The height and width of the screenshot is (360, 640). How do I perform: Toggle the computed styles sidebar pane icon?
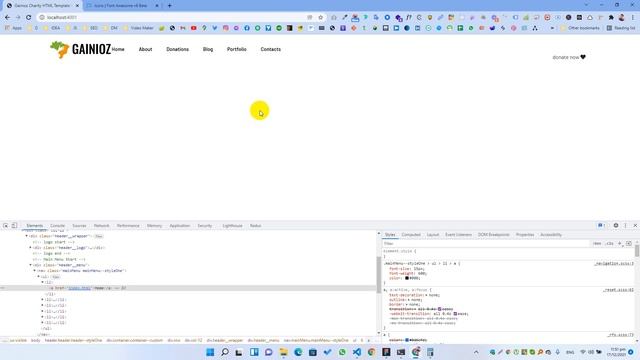[x=629, y=243]
